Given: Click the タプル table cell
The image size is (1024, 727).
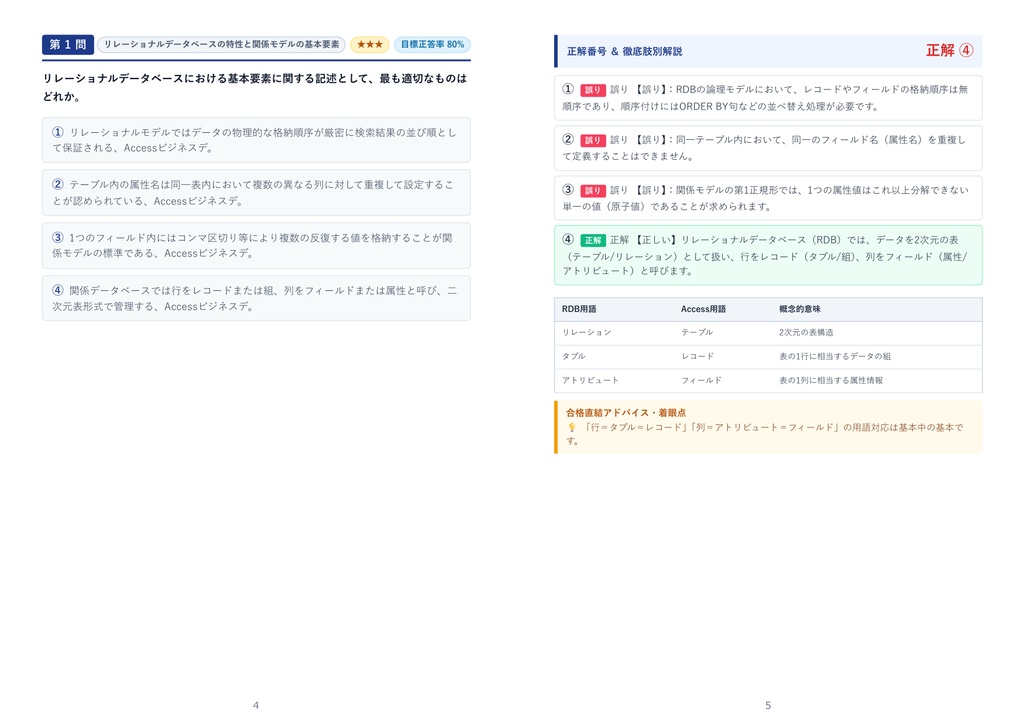Looking at the screenshot, I should (x=573, y=357).
